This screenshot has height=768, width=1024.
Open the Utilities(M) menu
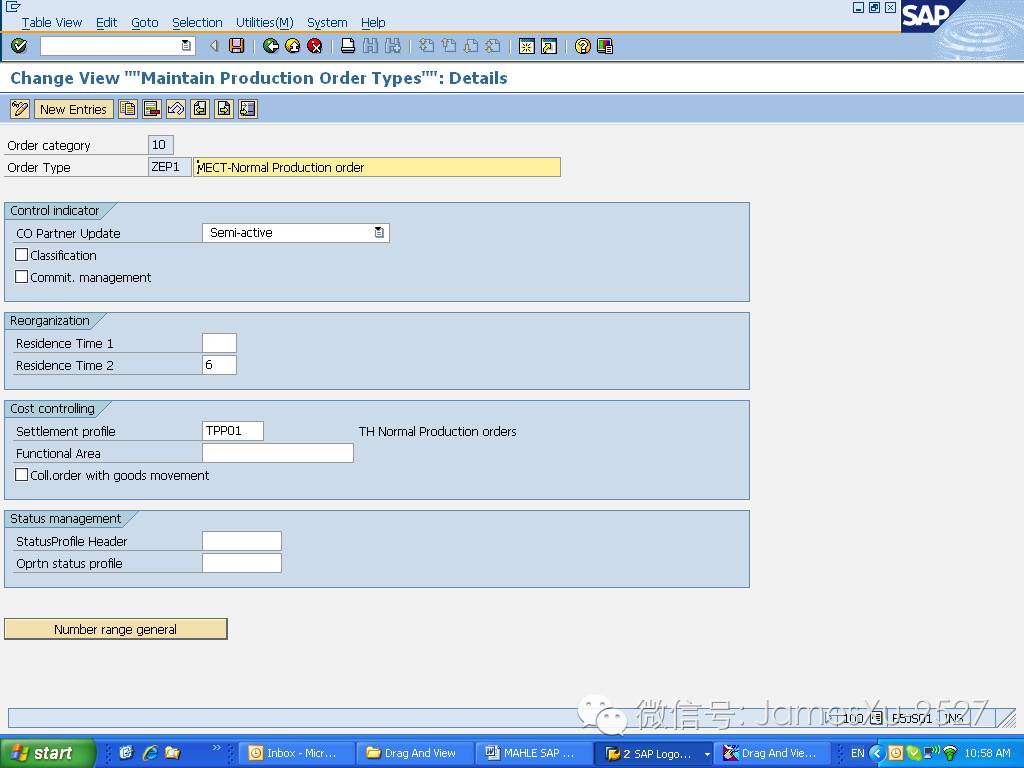pos(264,22)
